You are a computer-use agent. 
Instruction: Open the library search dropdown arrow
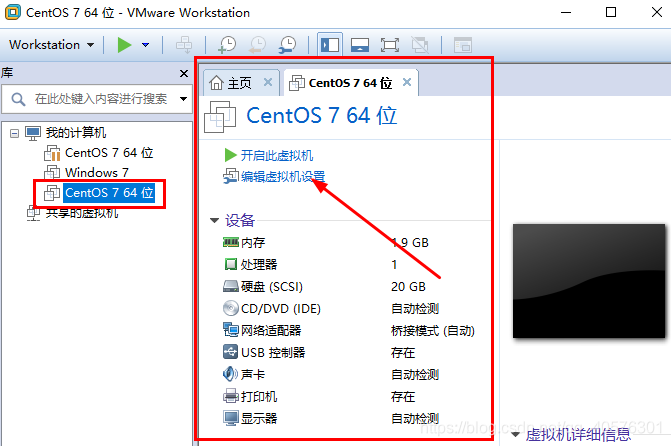pyautogui.click(x=184, y=99)
